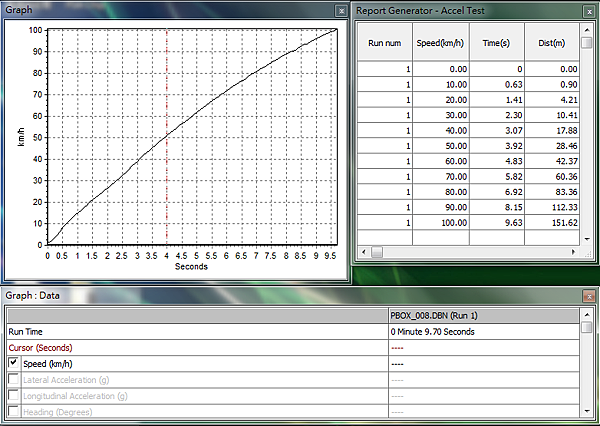Click the PBOX_008.DBN (Run 1) column header
600x426 pixels.
click(484, 316)
